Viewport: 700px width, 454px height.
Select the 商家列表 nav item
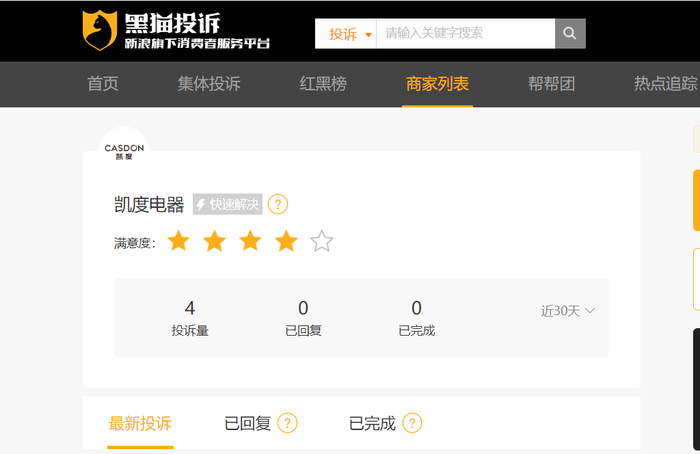click(x=438, y=84)
